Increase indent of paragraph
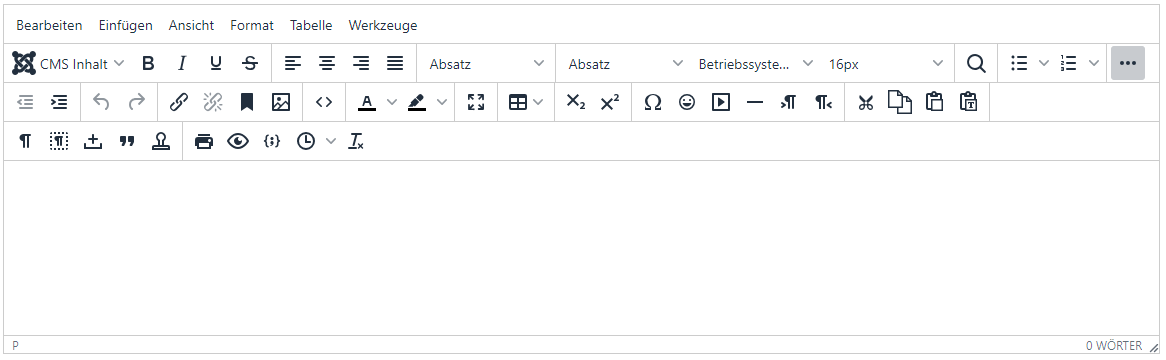 coord(59,103)
